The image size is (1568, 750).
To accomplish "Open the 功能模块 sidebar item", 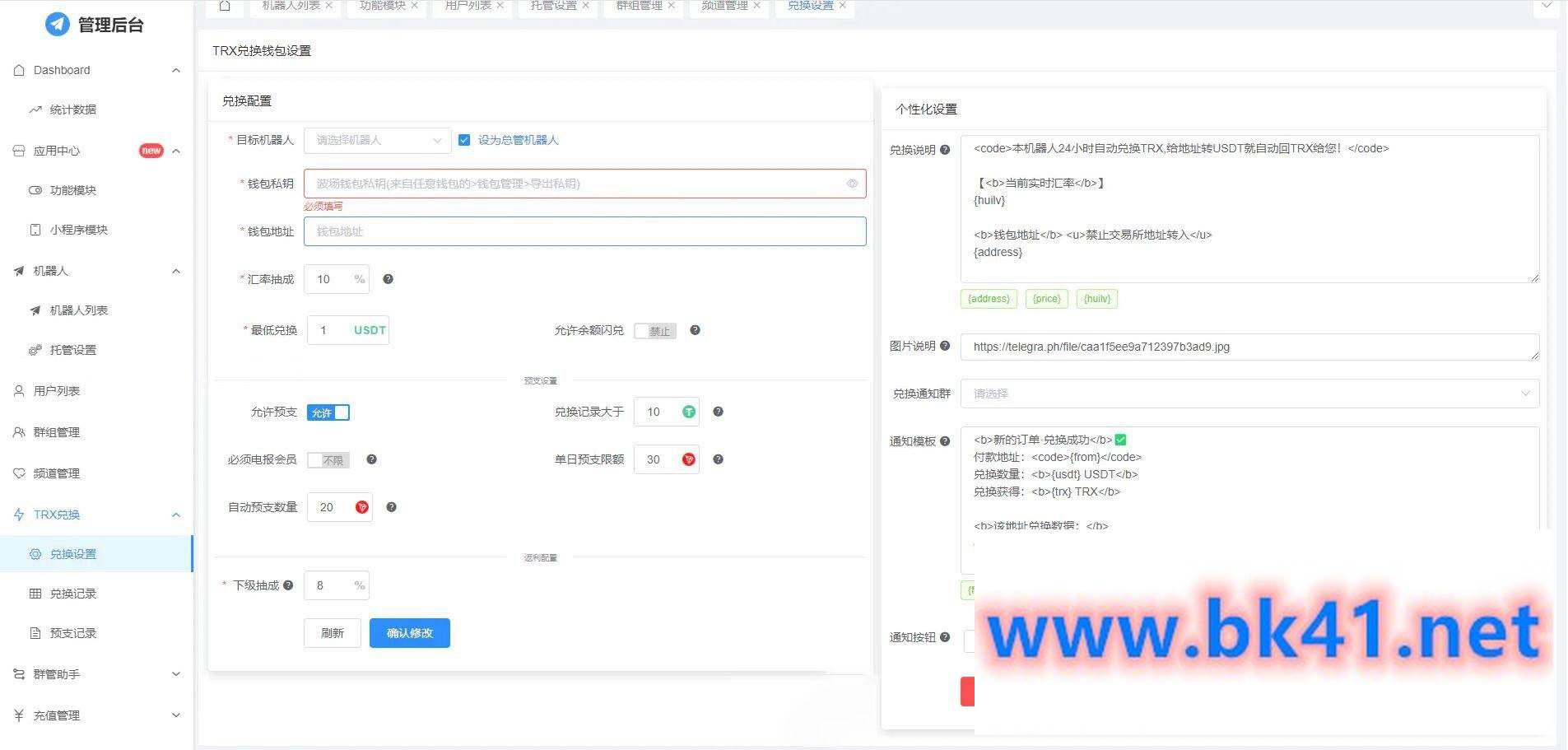I will tap(76, 190).
